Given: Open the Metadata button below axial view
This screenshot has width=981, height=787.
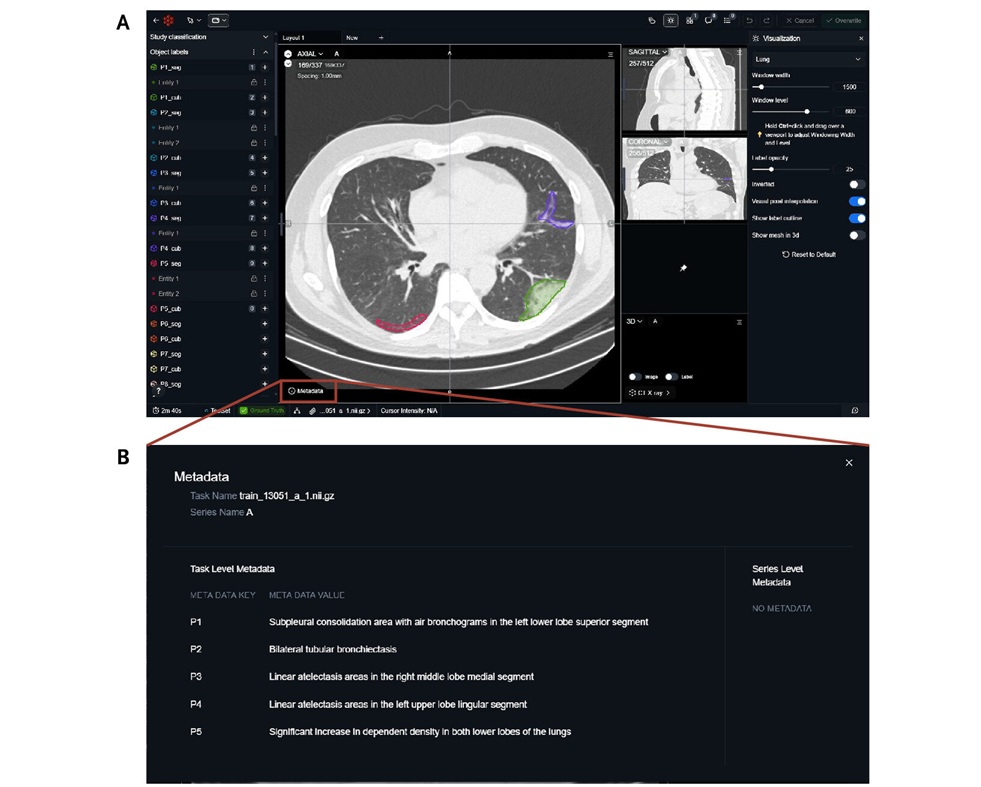Looking at the screenshot, I should click(x=306, y=391).
